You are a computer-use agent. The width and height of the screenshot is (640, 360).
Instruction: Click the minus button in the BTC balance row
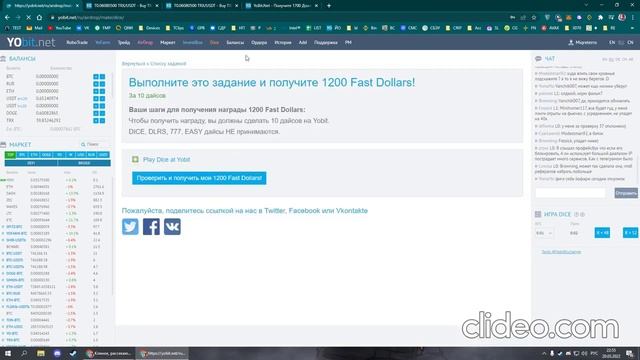102,76
